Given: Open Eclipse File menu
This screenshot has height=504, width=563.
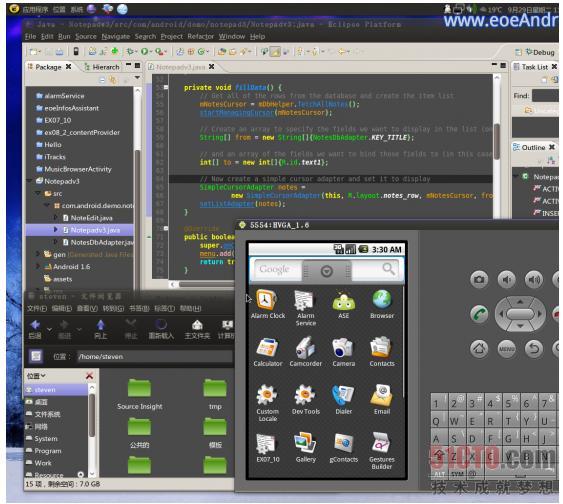Looking at the screenshot, I should click(x=31, y=37).
